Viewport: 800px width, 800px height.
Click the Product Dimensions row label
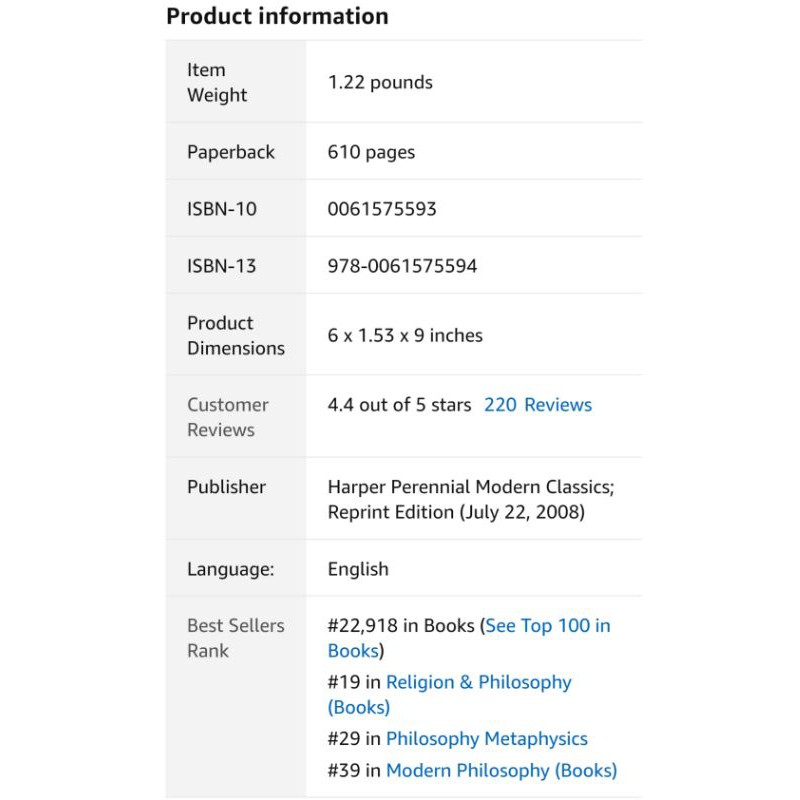pos(236,336)
